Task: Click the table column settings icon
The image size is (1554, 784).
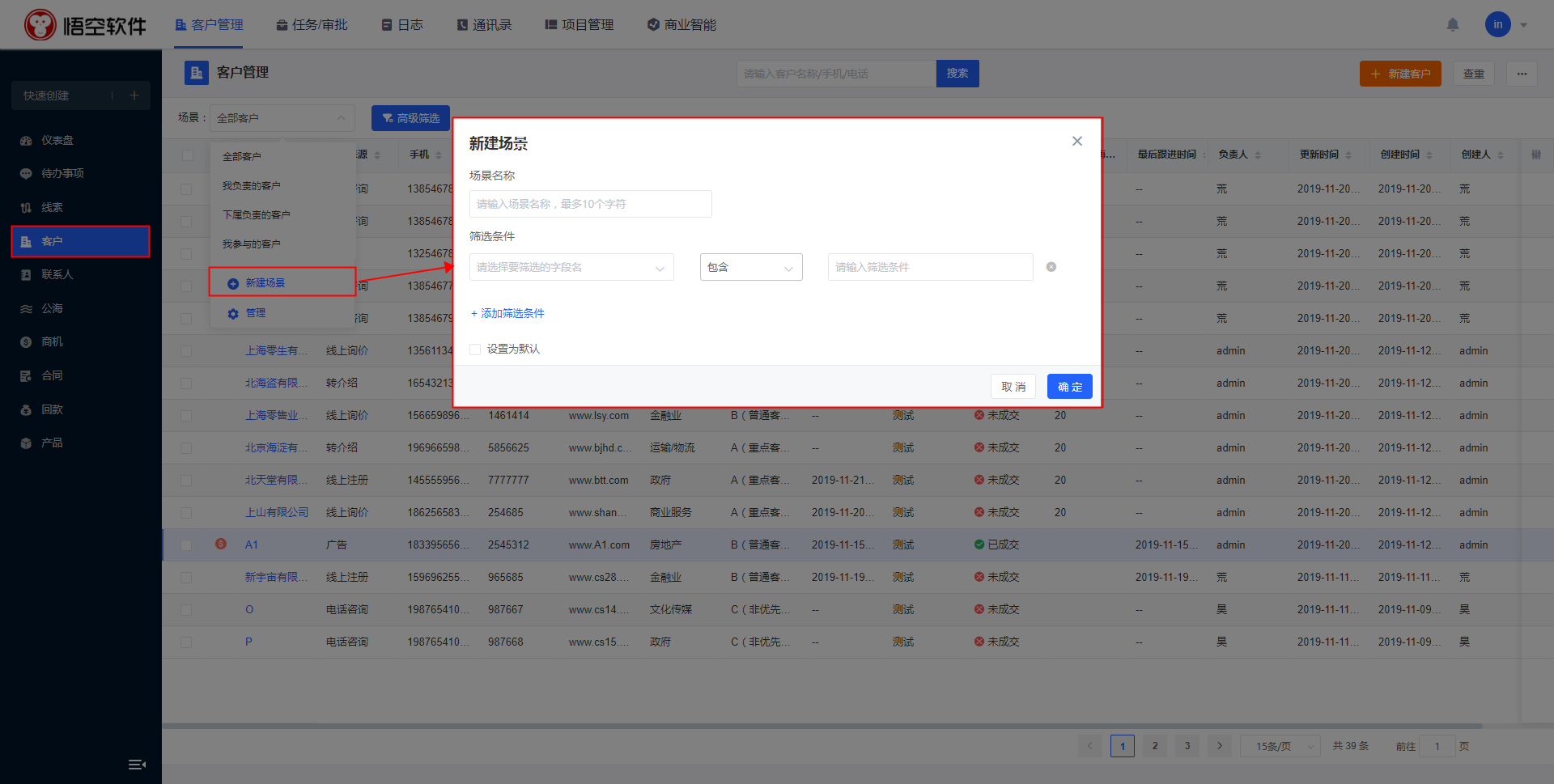Action: coord(1535,155)
